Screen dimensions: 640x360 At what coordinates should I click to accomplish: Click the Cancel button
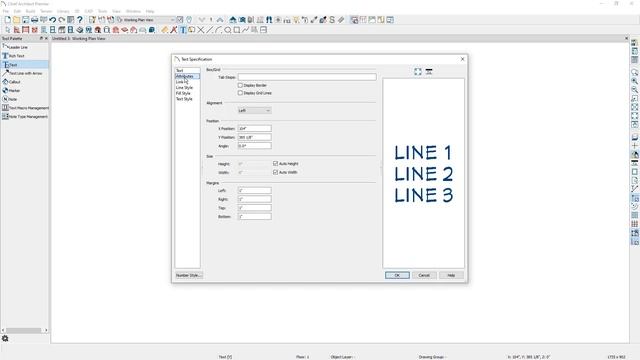coord(424,276)
